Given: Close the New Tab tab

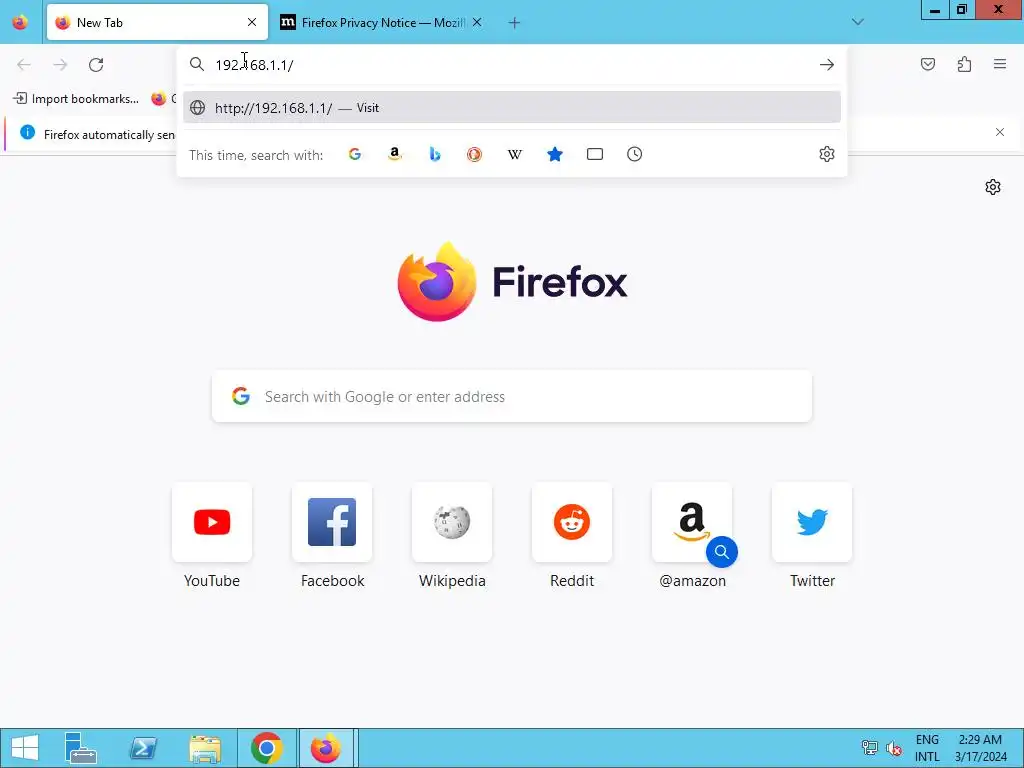Looking at the screenshot, I should tap(252, 22).
